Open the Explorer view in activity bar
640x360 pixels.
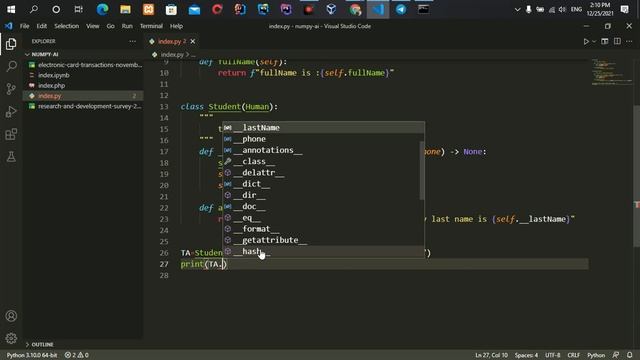point(11,44)
